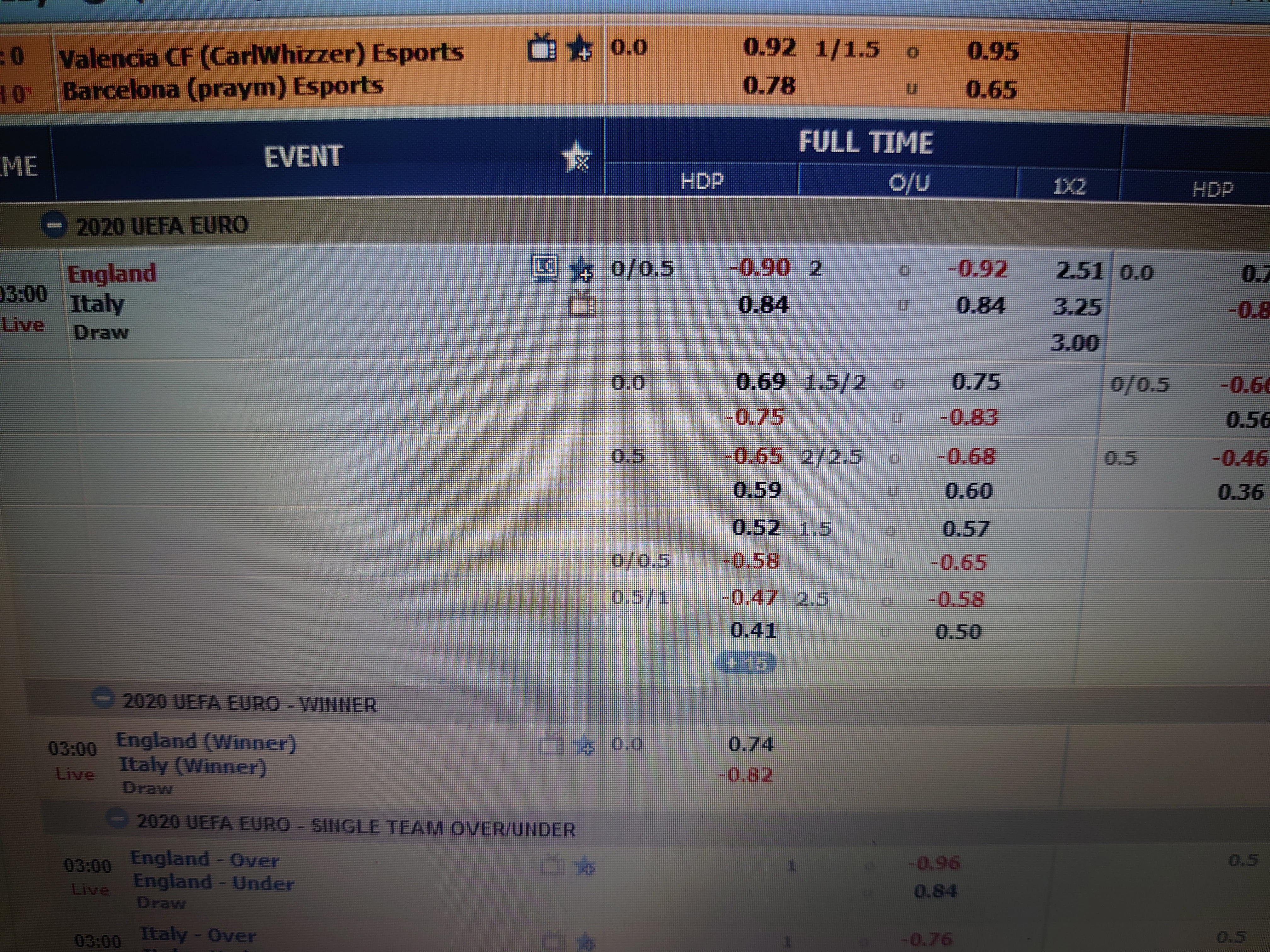Select over 1.5 odds 0.57
The height and width of the screenshot is (952, 1270).
(966, 529)
